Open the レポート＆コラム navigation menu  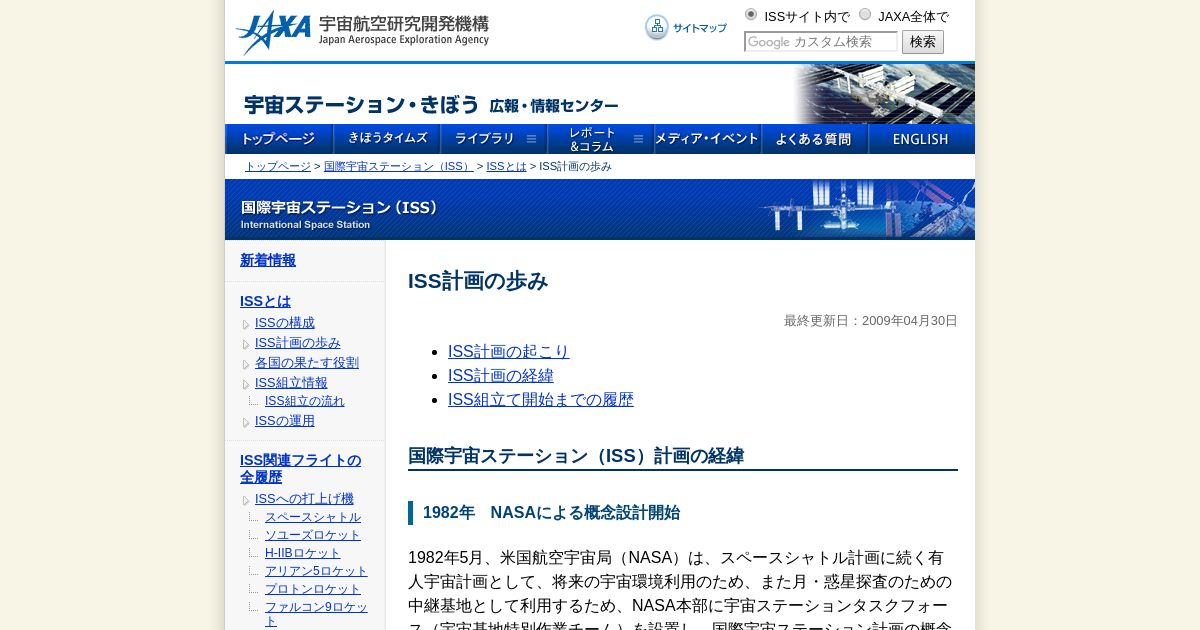tap(601, 139)
